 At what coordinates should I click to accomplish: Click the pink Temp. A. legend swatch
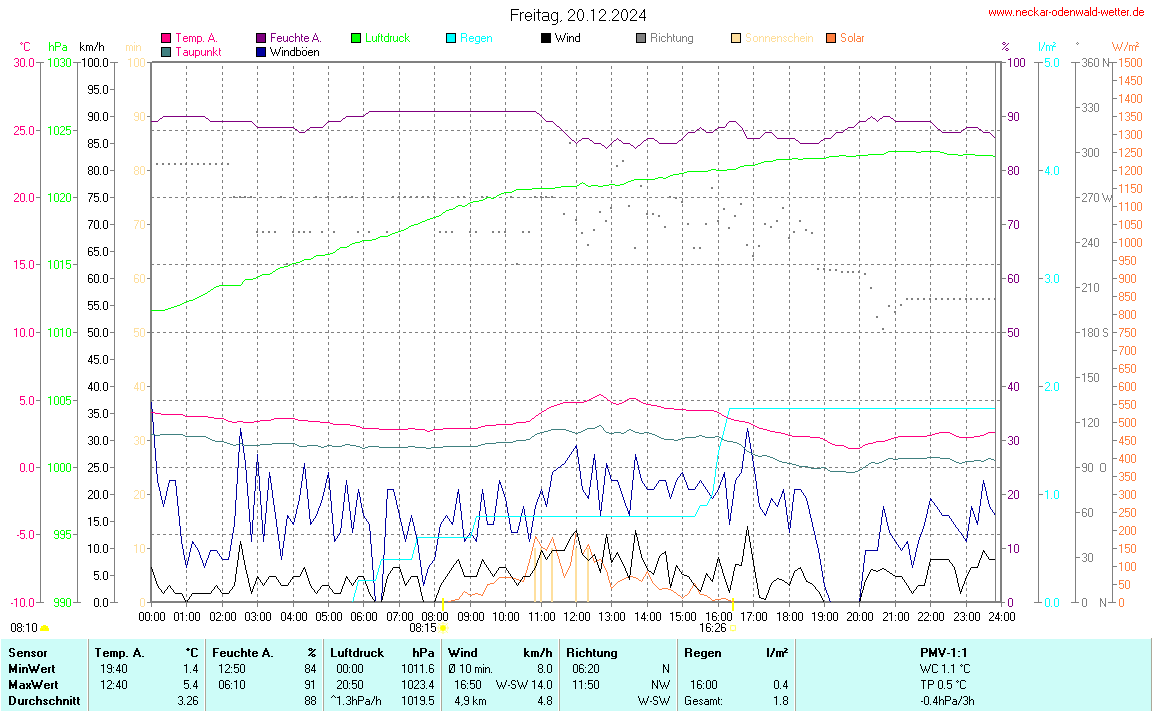166,38
